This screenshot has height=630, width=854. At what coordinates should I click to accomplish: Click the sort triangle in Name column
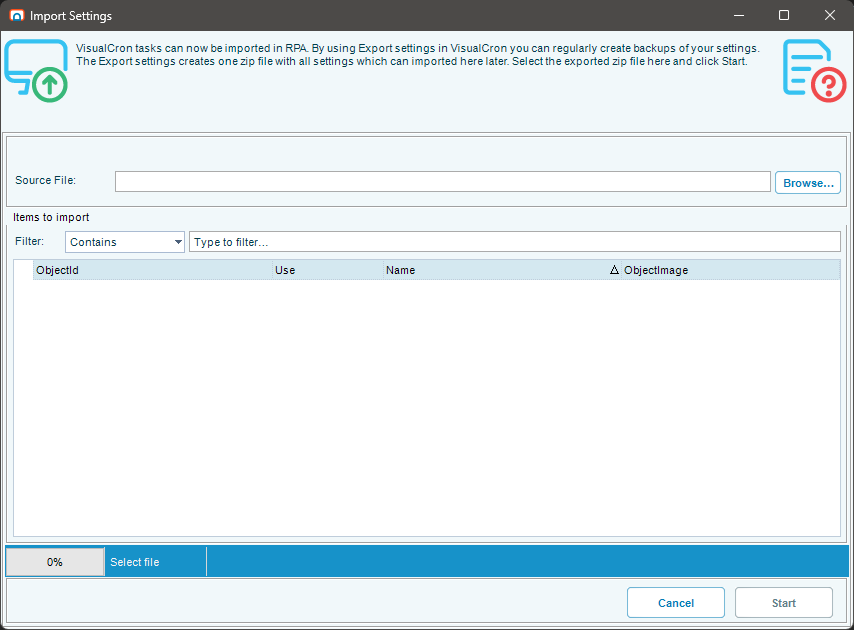click(614, 270)
